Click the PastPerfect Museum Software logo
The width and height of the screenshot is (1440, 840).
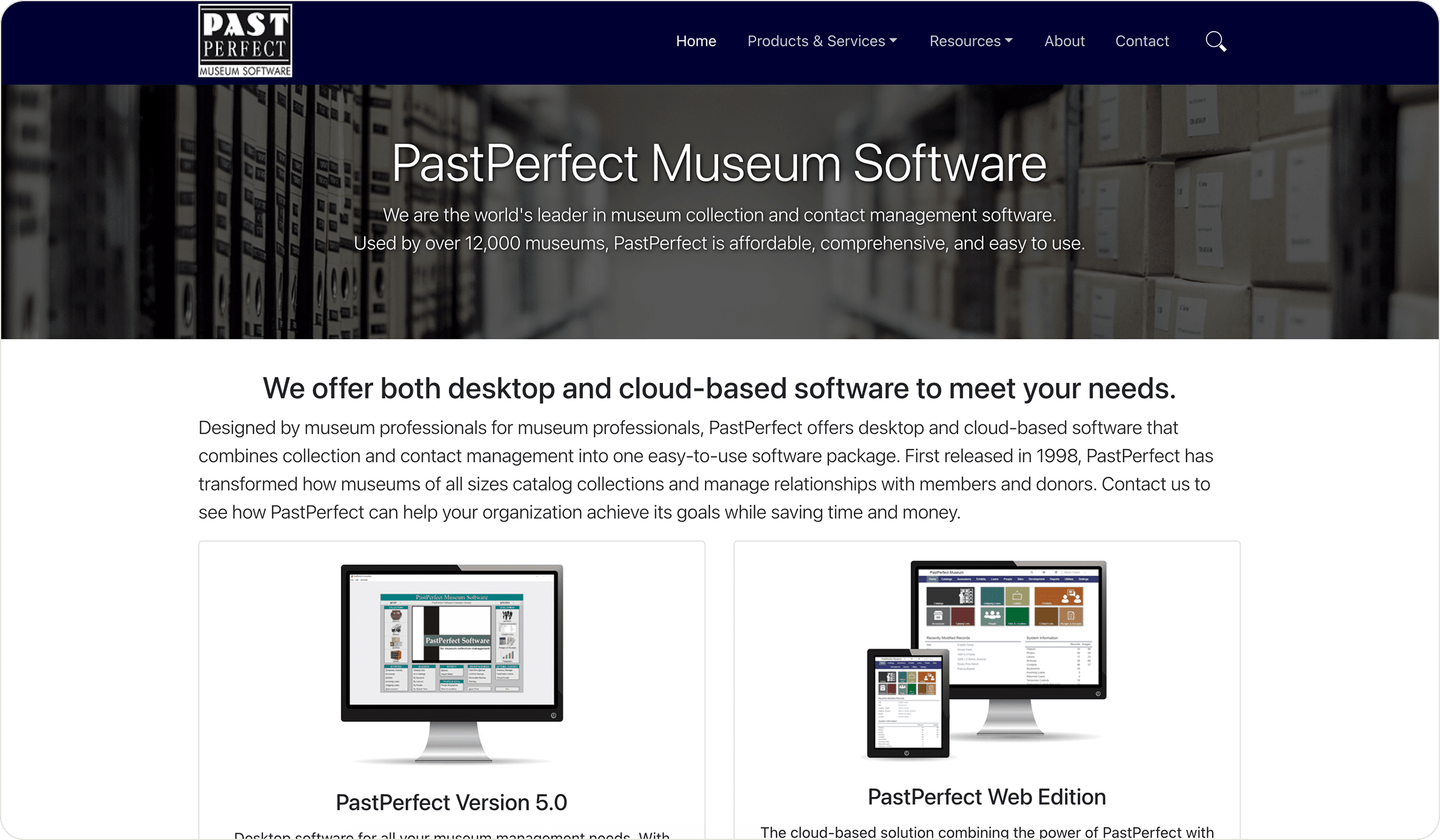(x=245, y=41)
